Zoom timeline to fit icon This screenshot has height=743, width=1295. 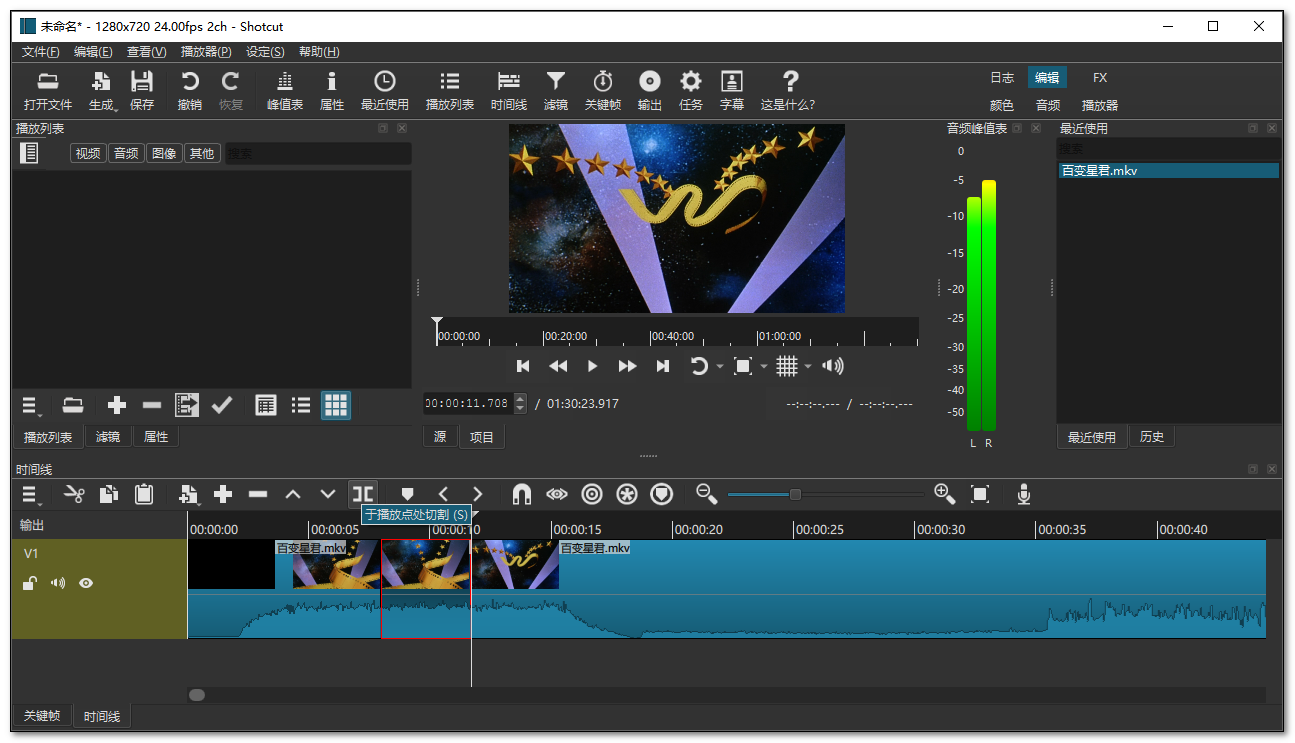(980, 494)
